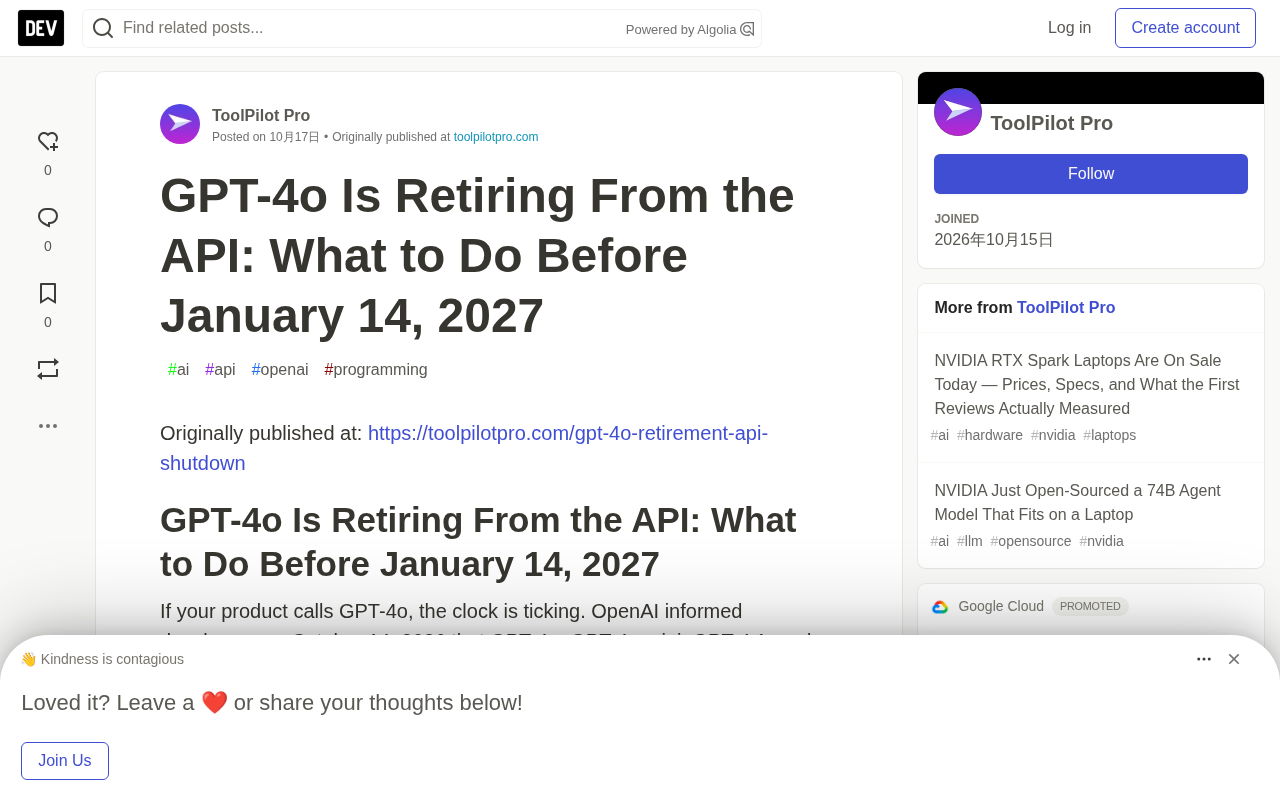This screenshot has height=800, width=1280.
Task: Jump to comments via bubble icon
Action: click(x=48, y=218)
